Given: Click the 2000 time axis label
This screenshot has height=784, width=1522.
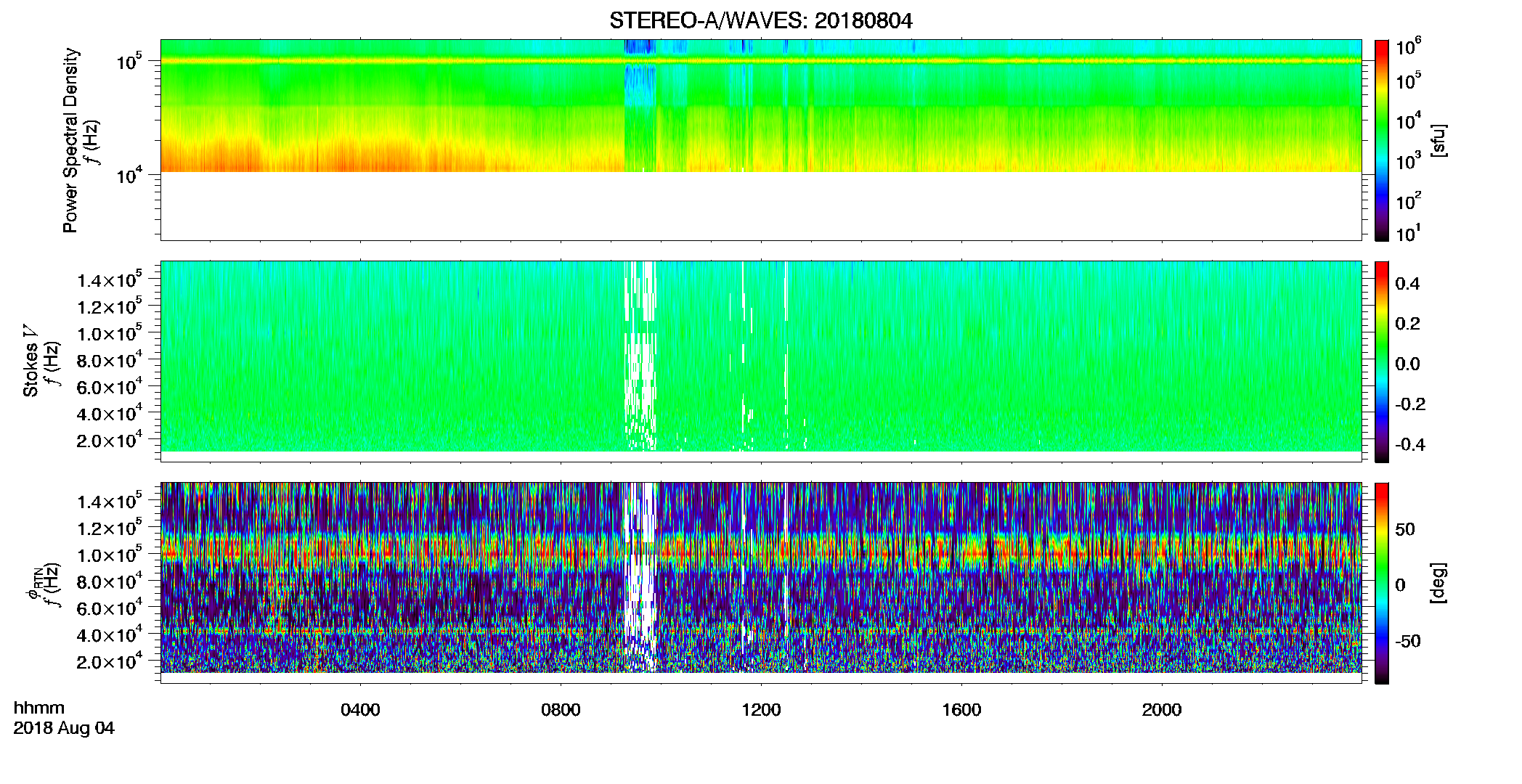Looking at the screenshot, I should coord(1162,710).
